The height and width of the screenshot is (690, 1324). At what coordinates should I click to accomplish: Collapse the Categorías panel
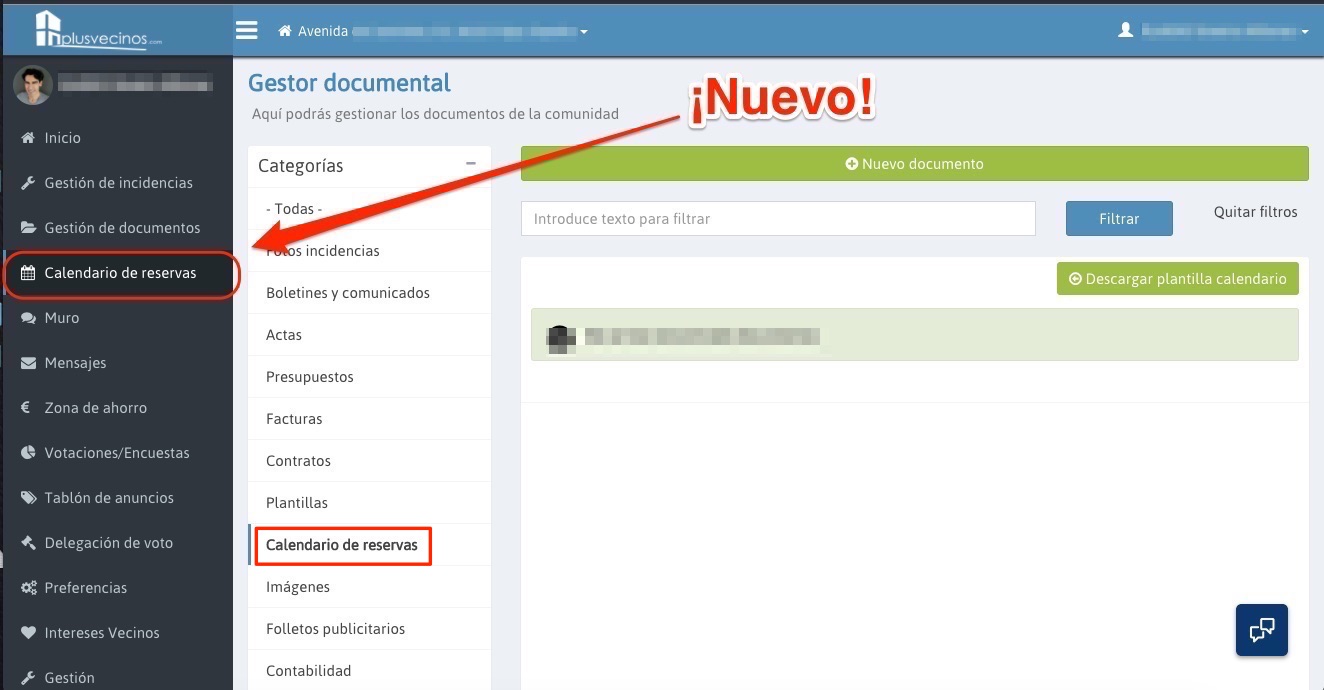tap(470, 164)
